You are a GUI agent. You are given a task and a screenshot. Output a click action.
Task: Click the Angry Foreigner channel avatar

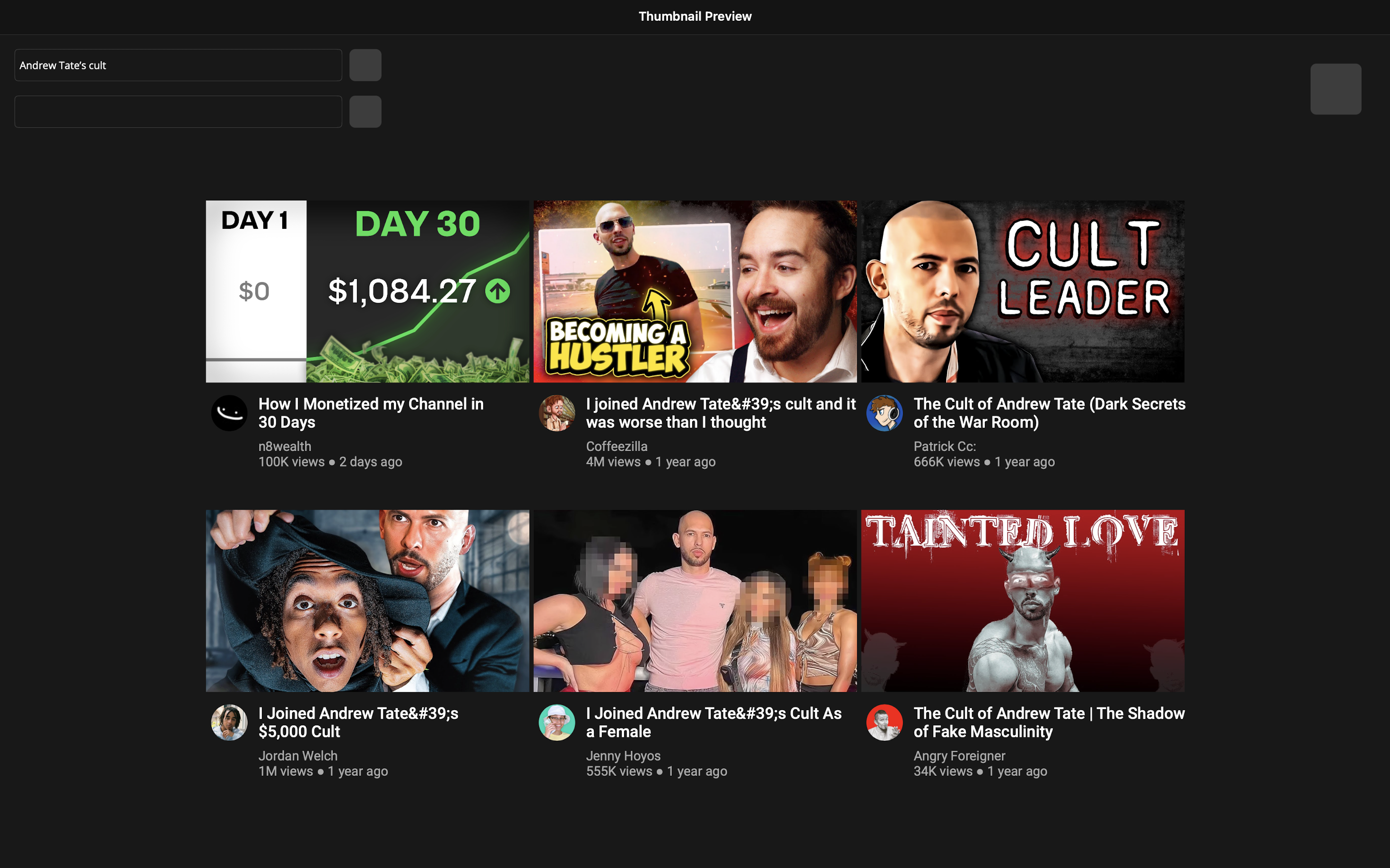pyautogui.click(x=884, y=722)
